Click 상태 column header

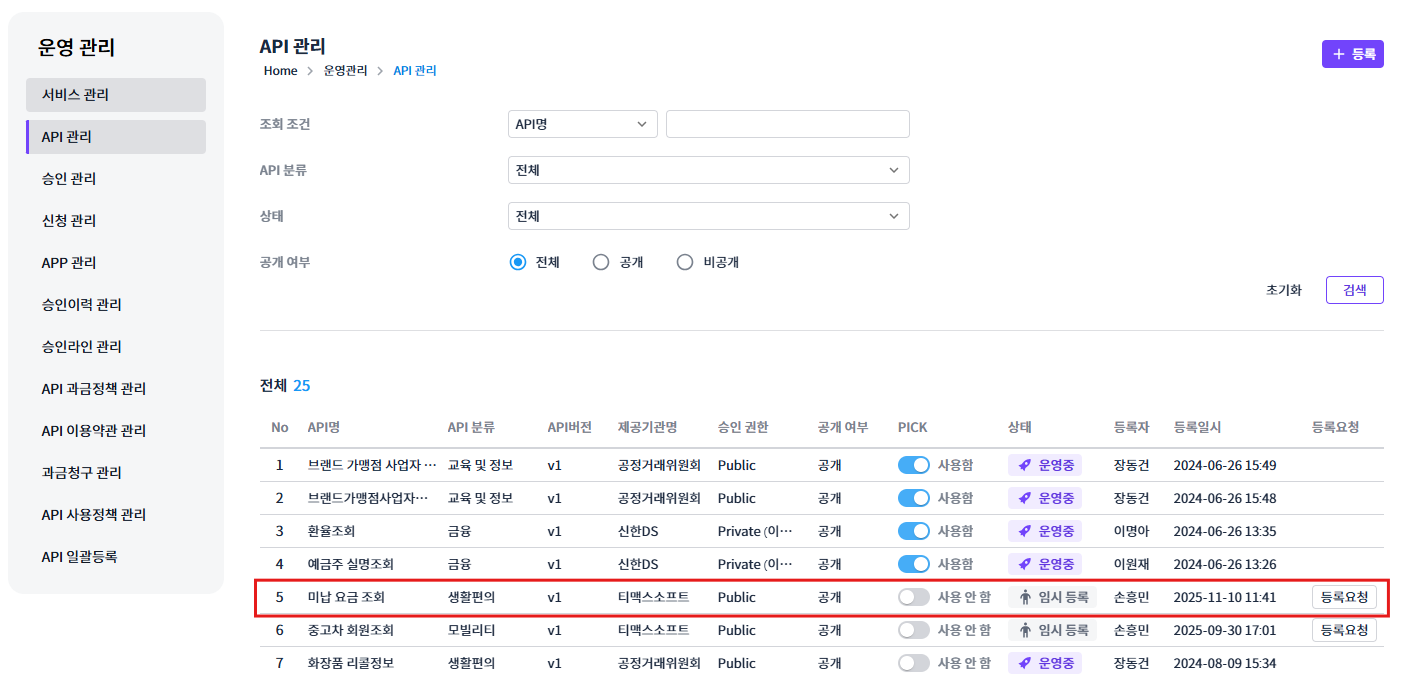click(x=1019, y=427)
